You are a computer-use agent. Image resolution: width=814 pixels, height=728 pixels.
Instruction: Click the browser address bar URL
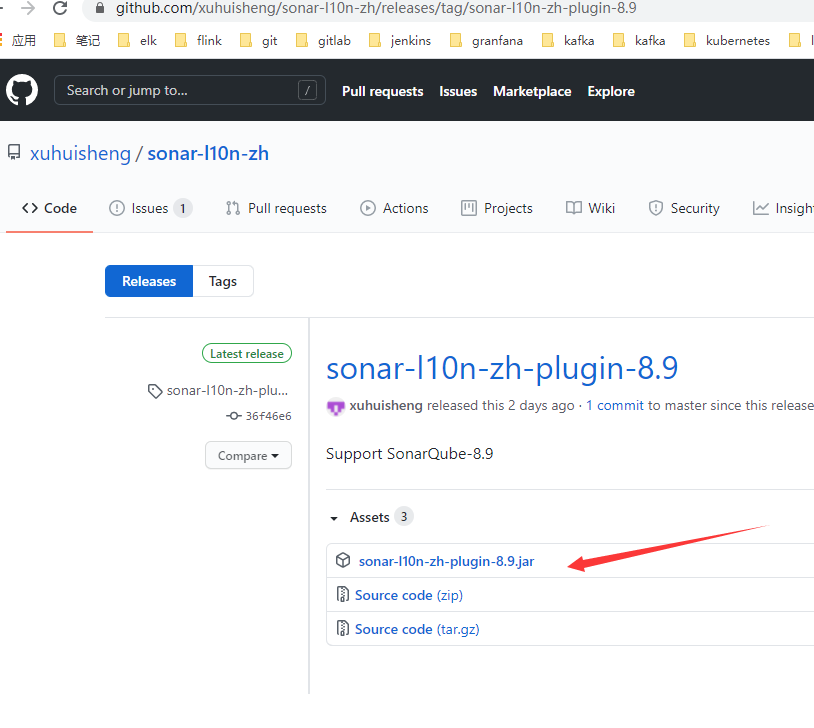(376, 8)
